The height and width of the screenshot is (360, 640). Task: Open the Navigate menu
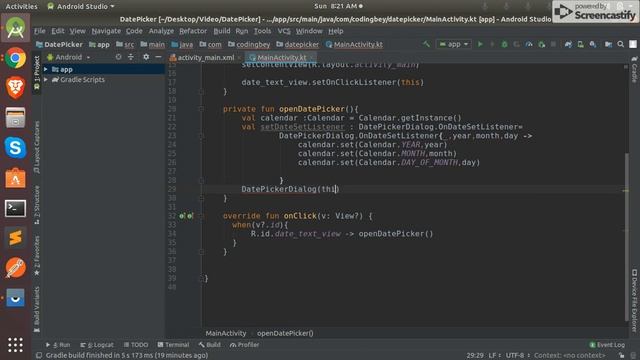coord(106,31)
